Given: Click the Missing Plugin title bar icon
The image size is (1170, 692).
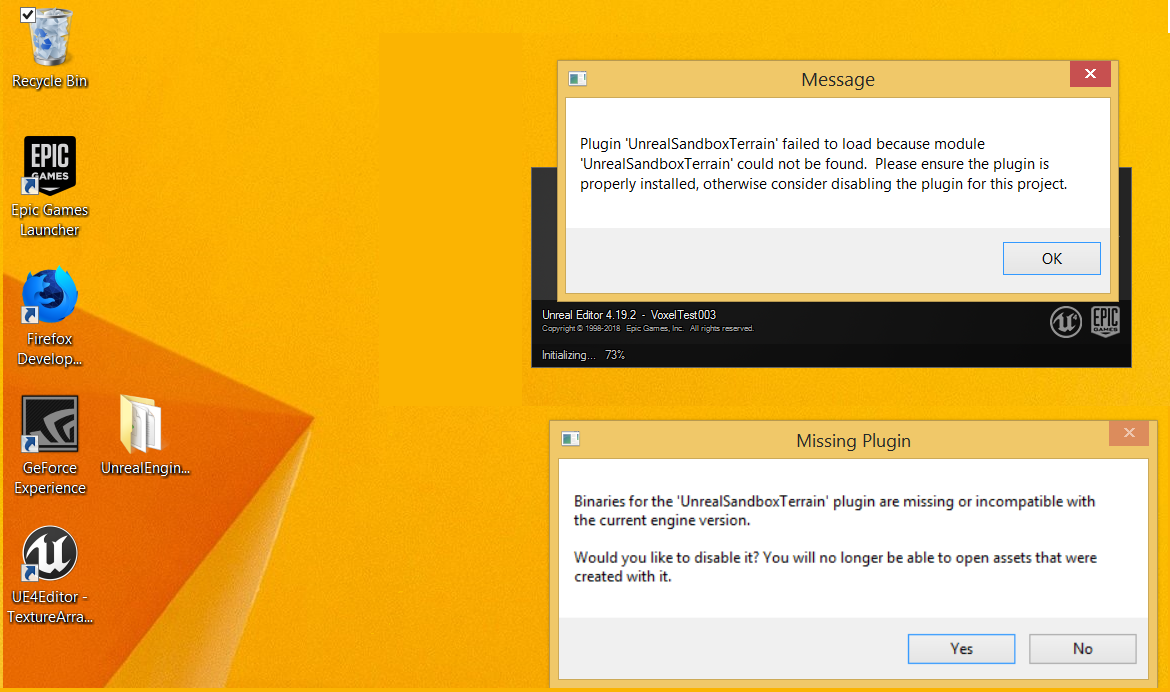Looking at the screenshot, I should tap(571, 439).
